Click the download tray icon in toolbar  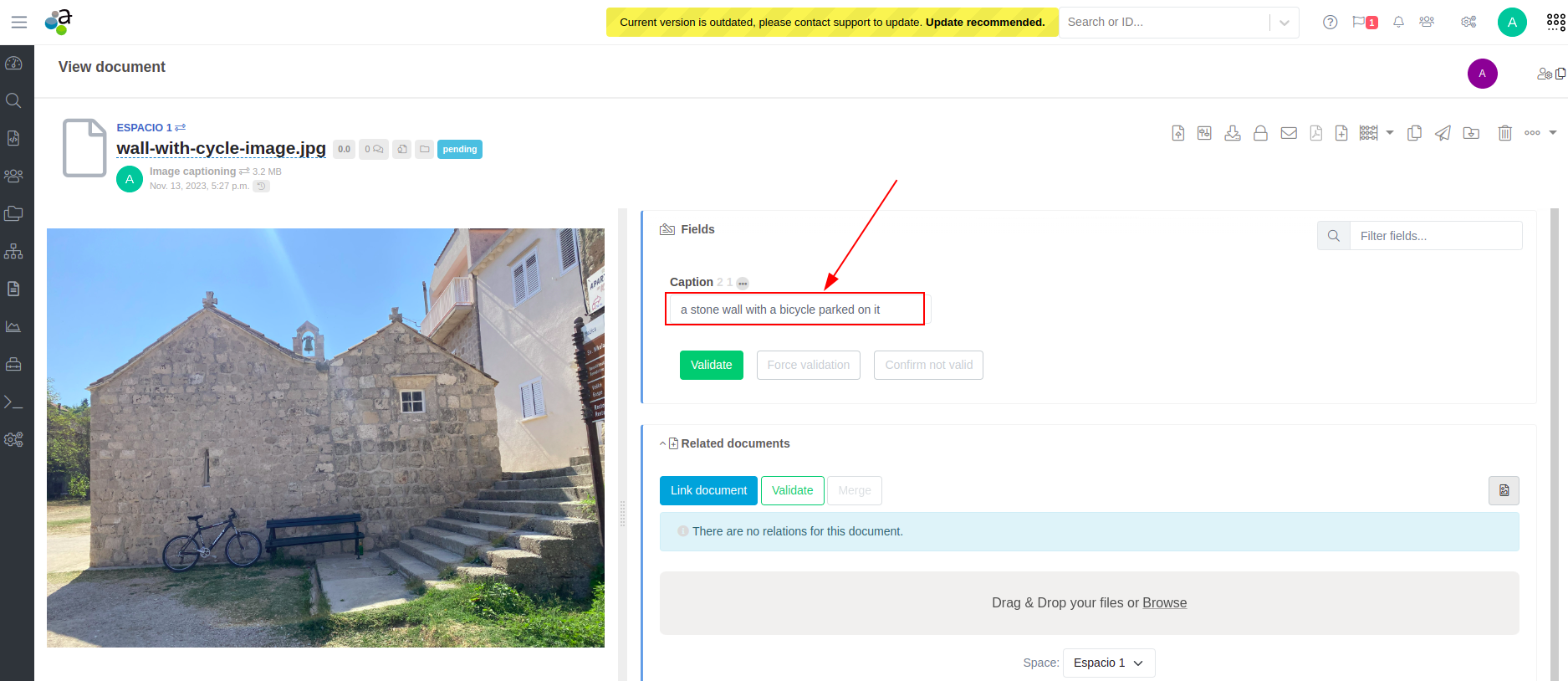[x=1233, y=133]
